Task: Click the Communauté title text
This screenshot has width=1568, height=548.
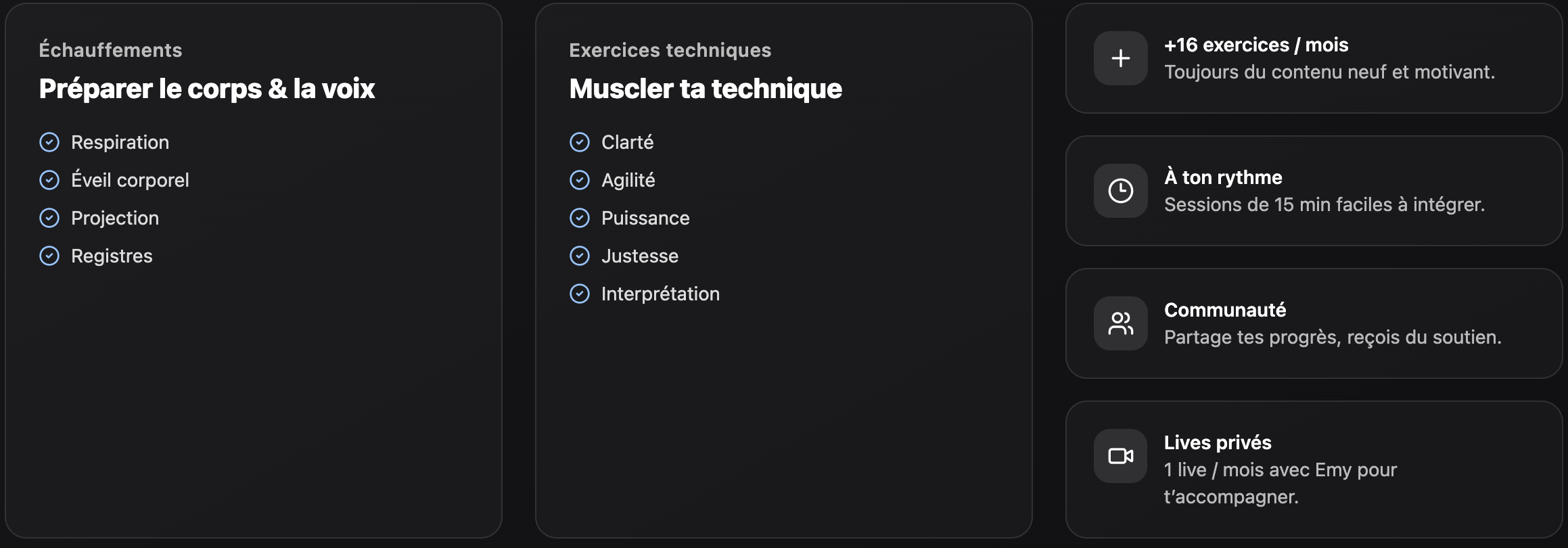Action: click(1225, 310)
